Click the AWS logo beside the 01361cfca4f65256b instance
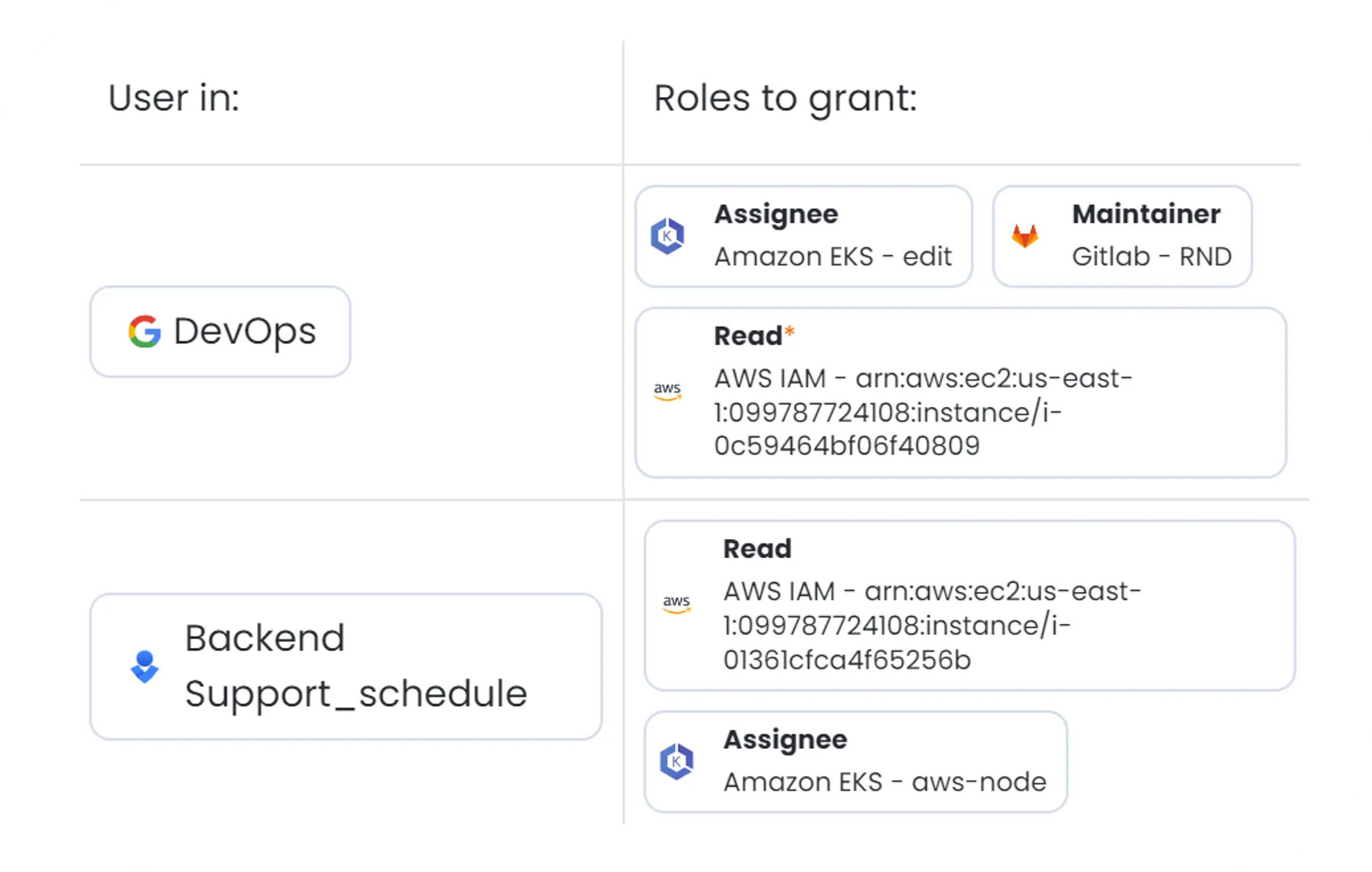Viewport: 1372px width, 872px height. (676, 604)
